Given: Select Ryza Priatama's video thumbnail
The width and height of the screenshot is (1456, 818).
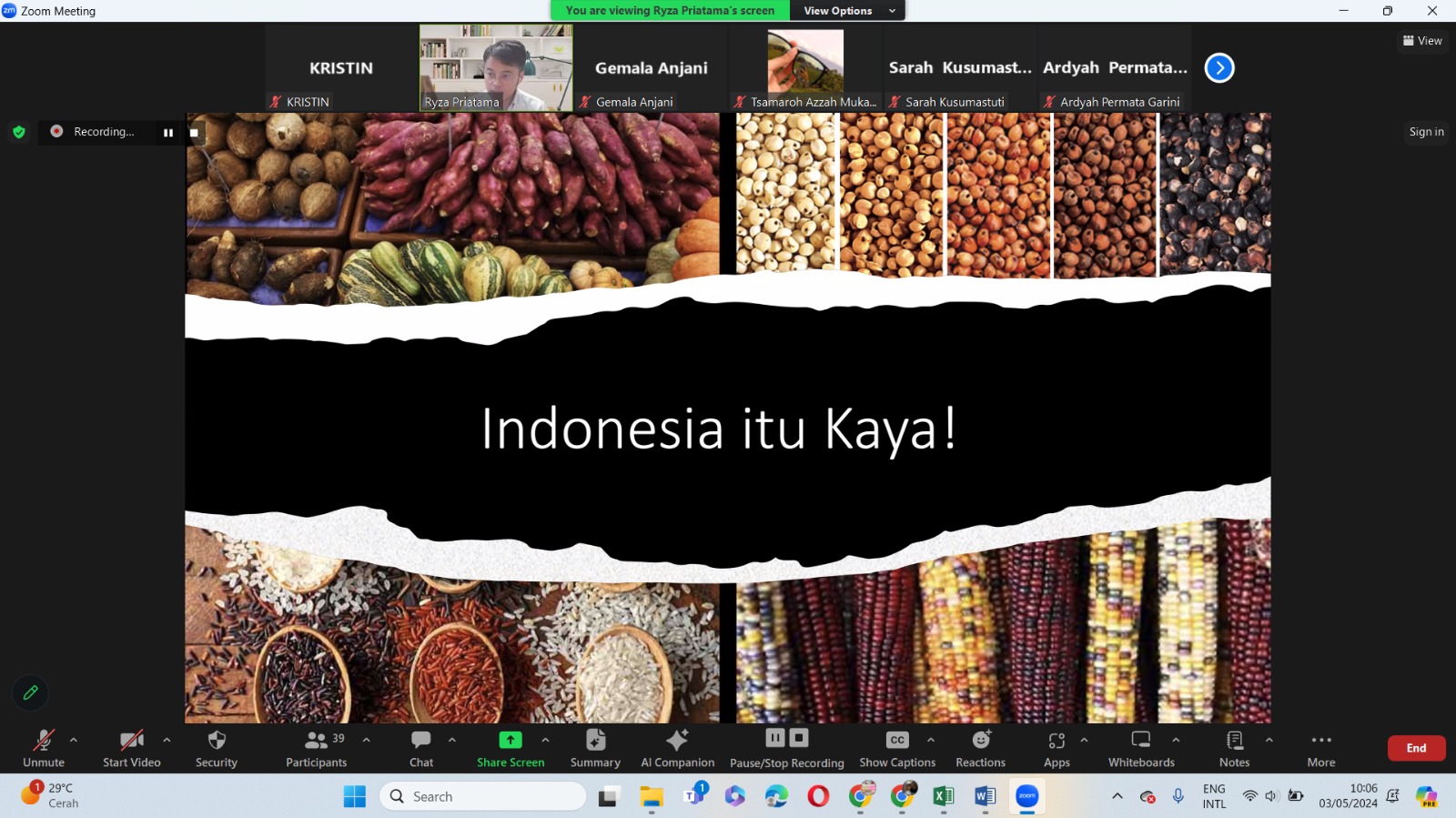Looking at the screenshot, I should pos(496,67).
